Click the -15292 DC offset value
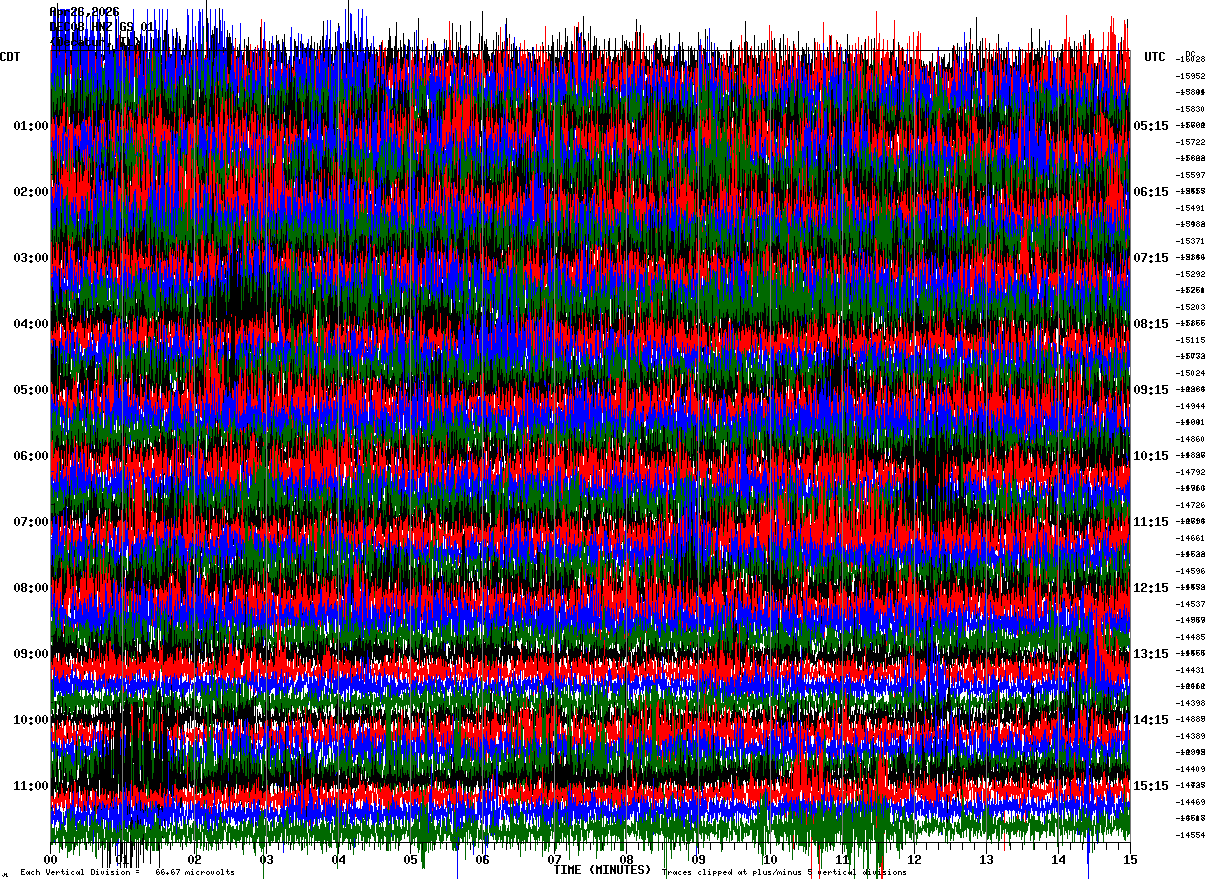This screenshot has width=1210, height=886. click(x=1191, y=274)
